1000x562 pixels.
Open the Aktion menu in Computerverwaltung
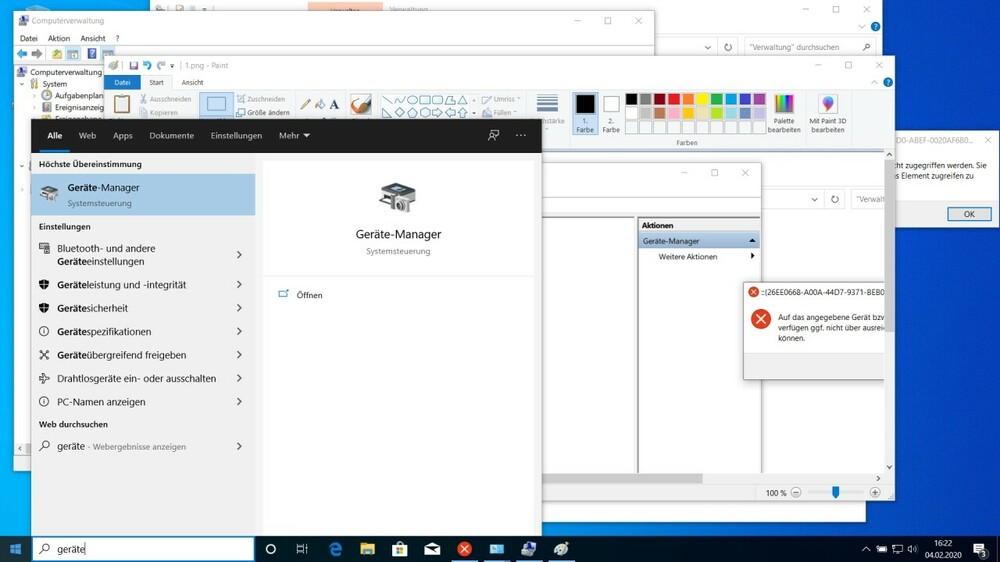pos(59,38)
